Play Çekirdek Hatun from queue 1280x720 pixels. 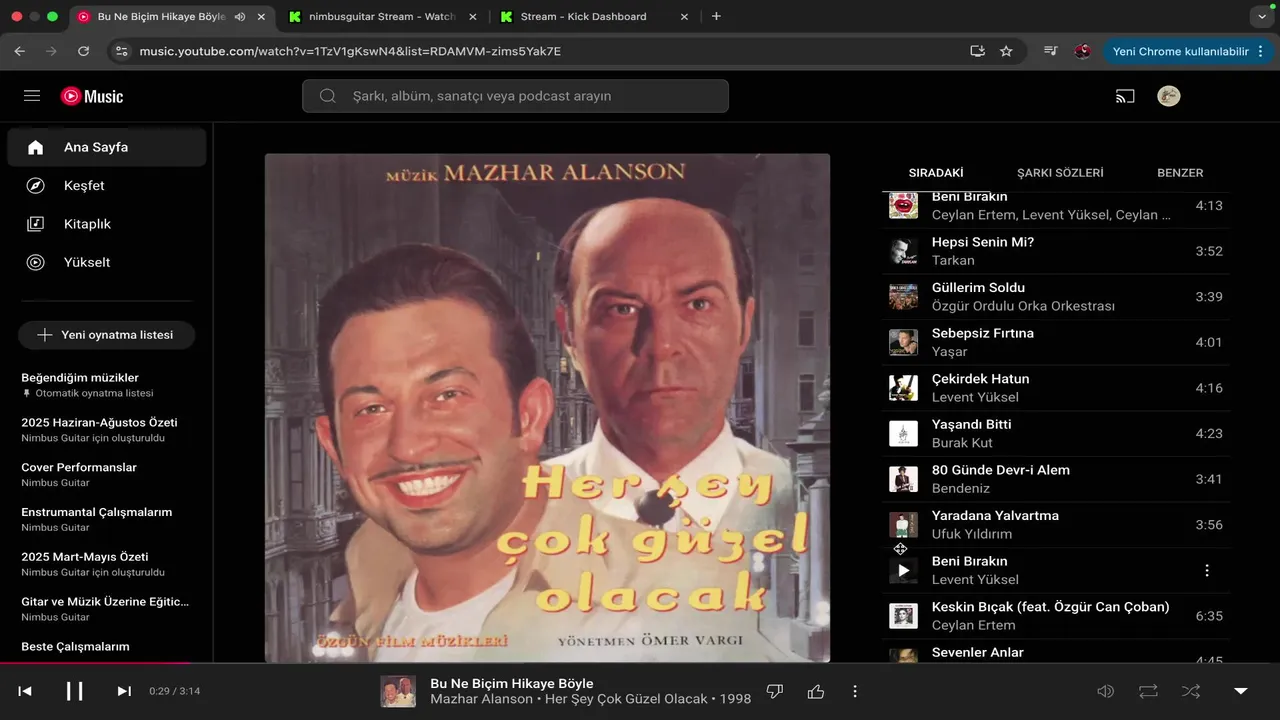click(1056, 388)
